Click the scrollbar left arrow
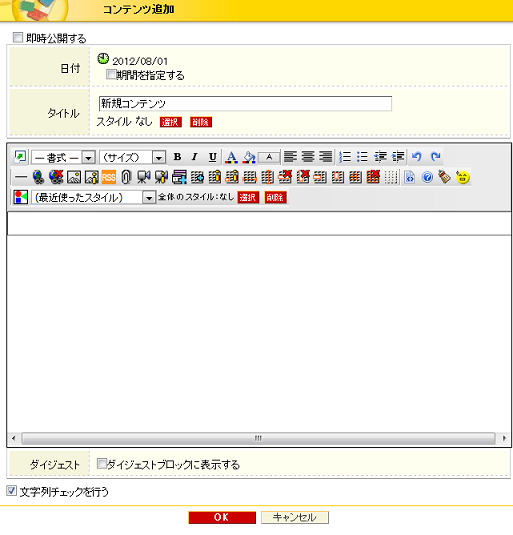This screenshot has height=535, width=513. pos(14,438)
